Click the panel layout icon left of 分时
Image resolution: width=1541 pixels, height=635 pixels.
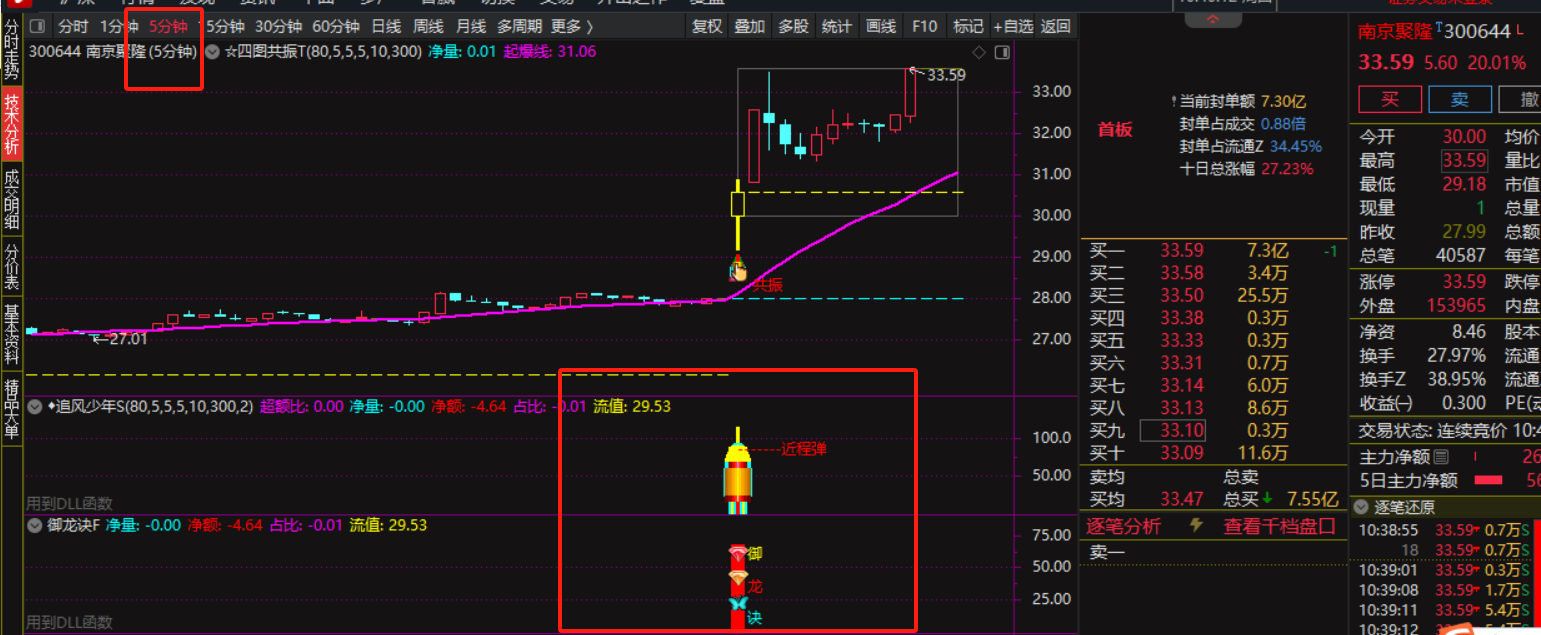click(37, 27)
